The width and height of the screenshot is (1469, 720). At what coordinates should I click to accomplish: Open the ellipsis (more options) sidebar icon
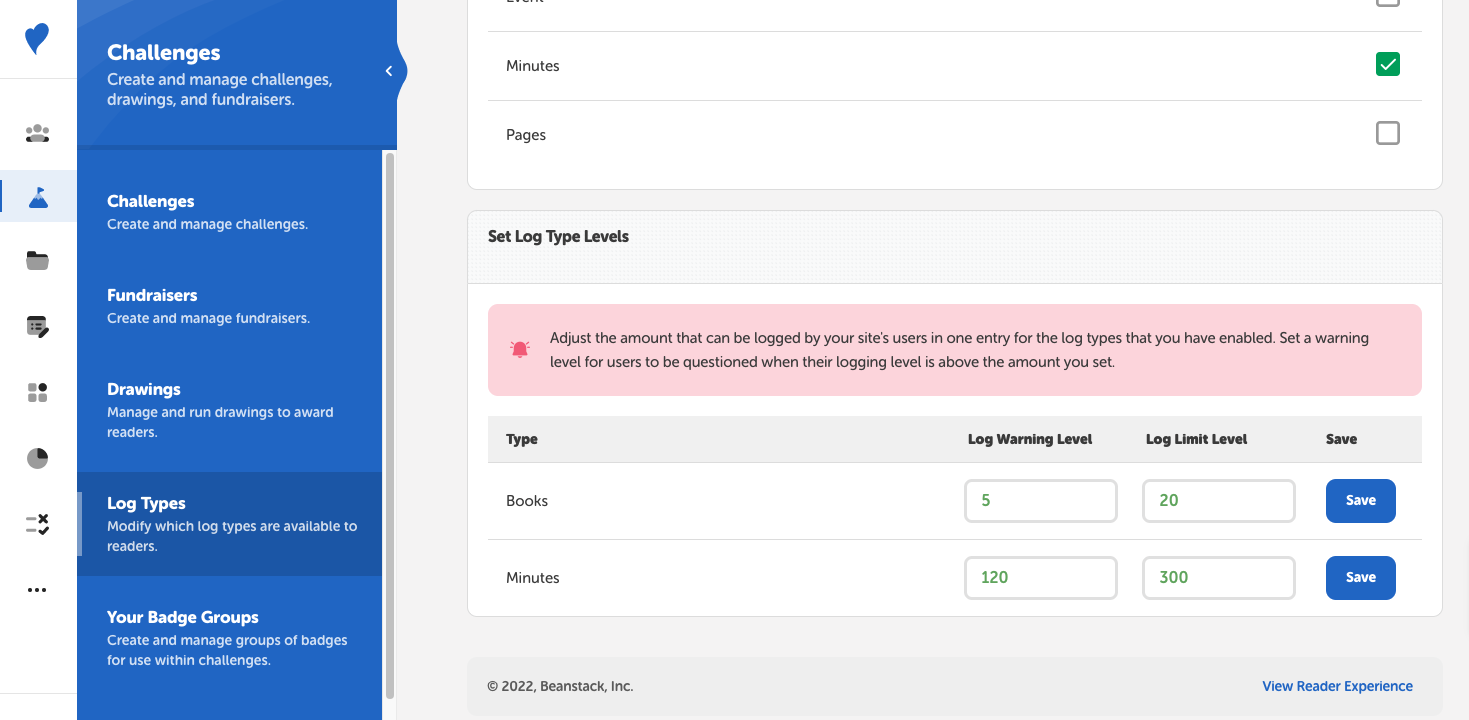click(x=37, y=589)
